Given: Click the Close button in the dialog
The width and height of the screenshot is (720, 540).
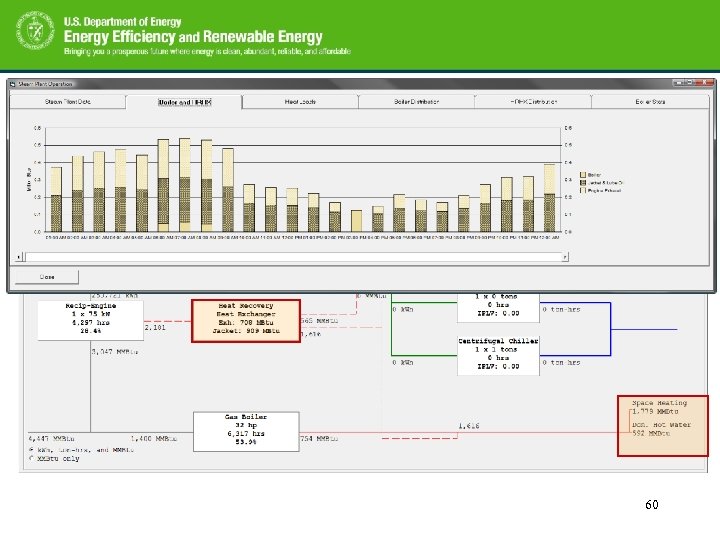Looking at the screenshot, I should [47, 277].
